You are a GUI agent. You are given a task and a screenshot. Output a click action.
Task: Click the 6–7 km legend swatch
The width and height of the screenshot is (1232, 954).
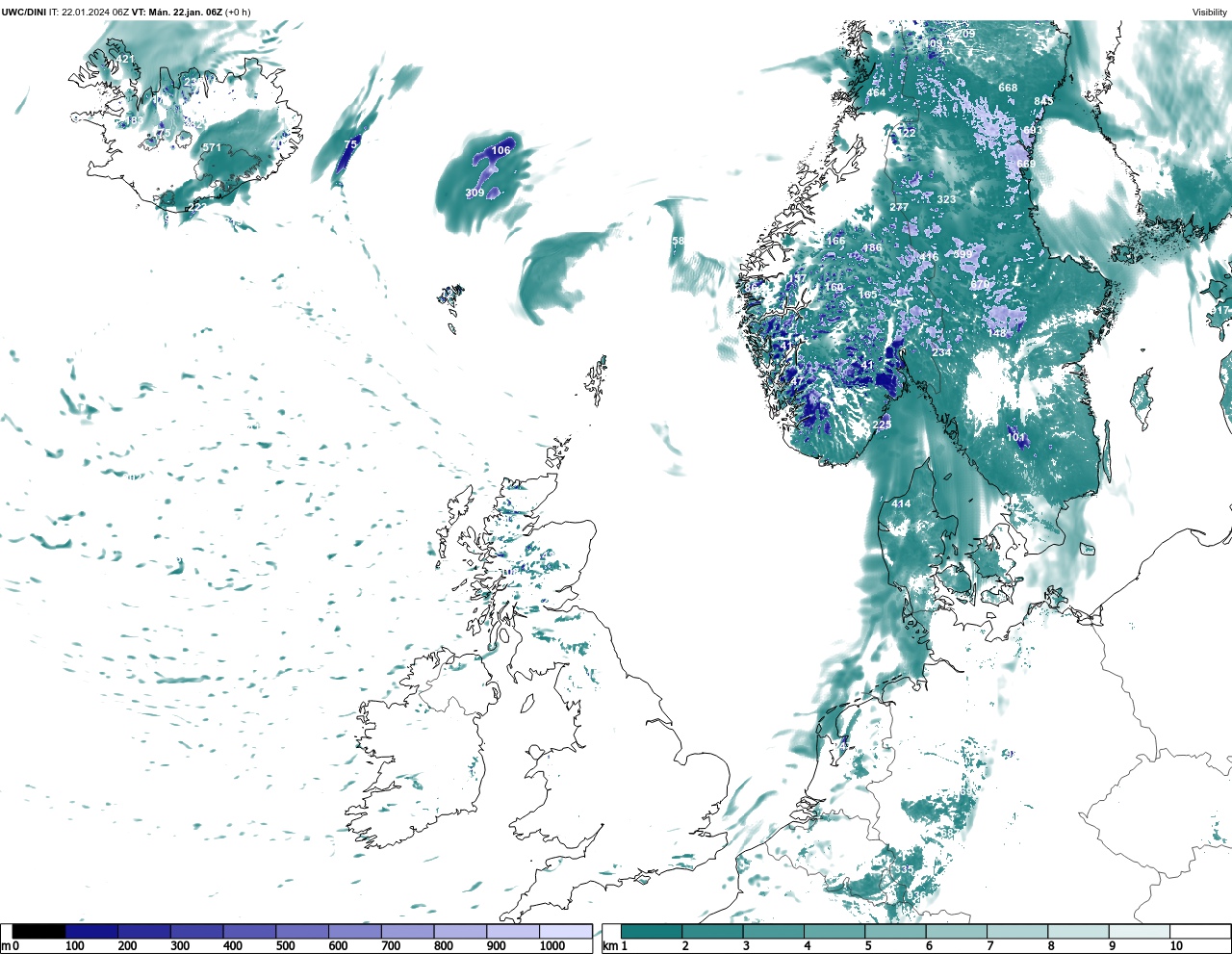(957, 932)
